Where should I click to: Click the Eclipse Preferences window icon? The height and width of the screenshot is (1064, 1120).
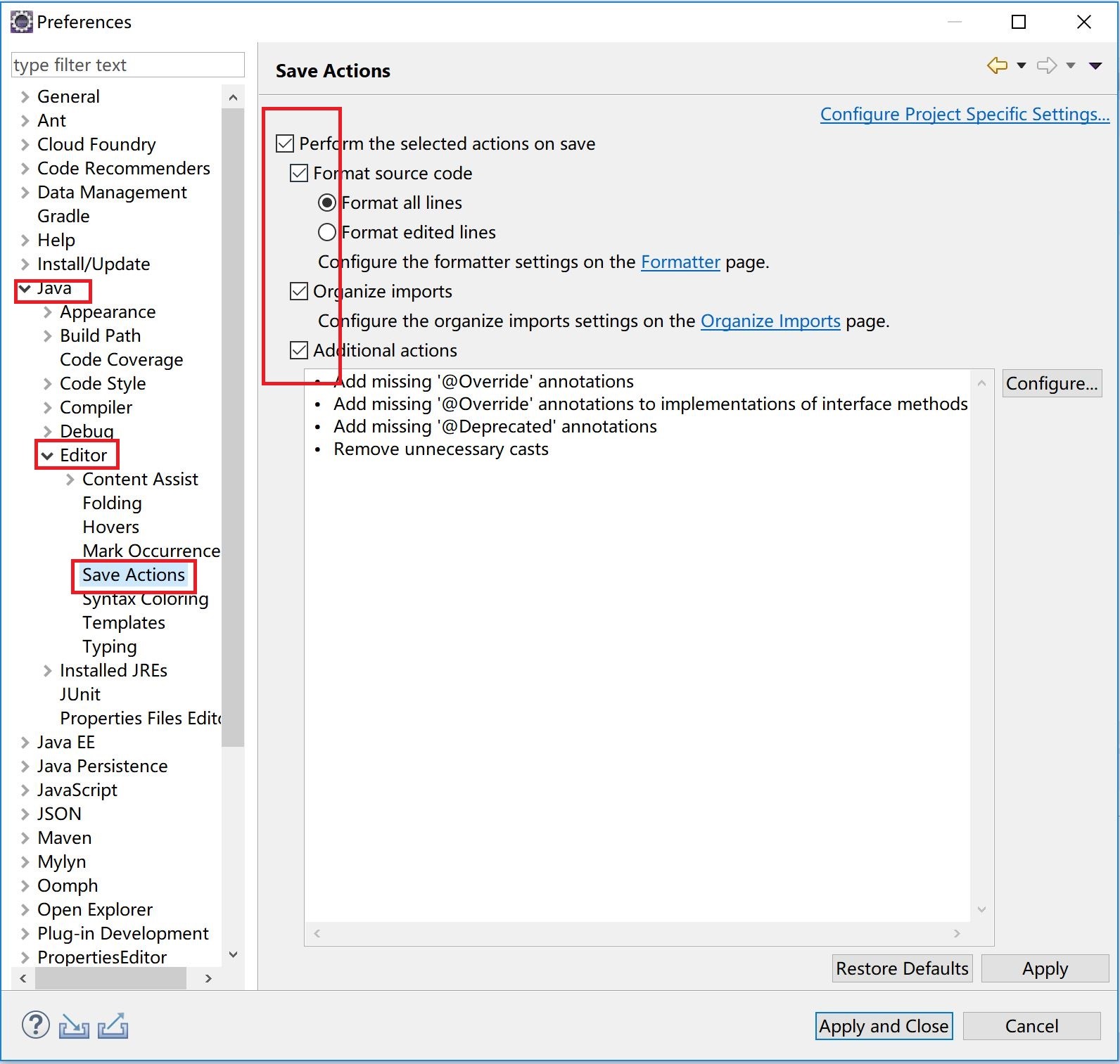pyautogui.click(x=22, y=22)
